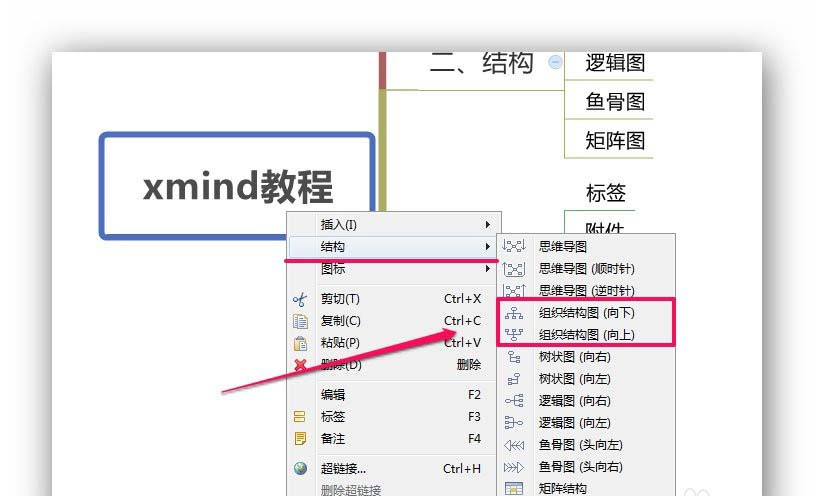Image resolution: width=814 pixels, height=496 pixels.
Task: Select 思维导图 (逆时针) structure
Action: click(x=587, y=290)
